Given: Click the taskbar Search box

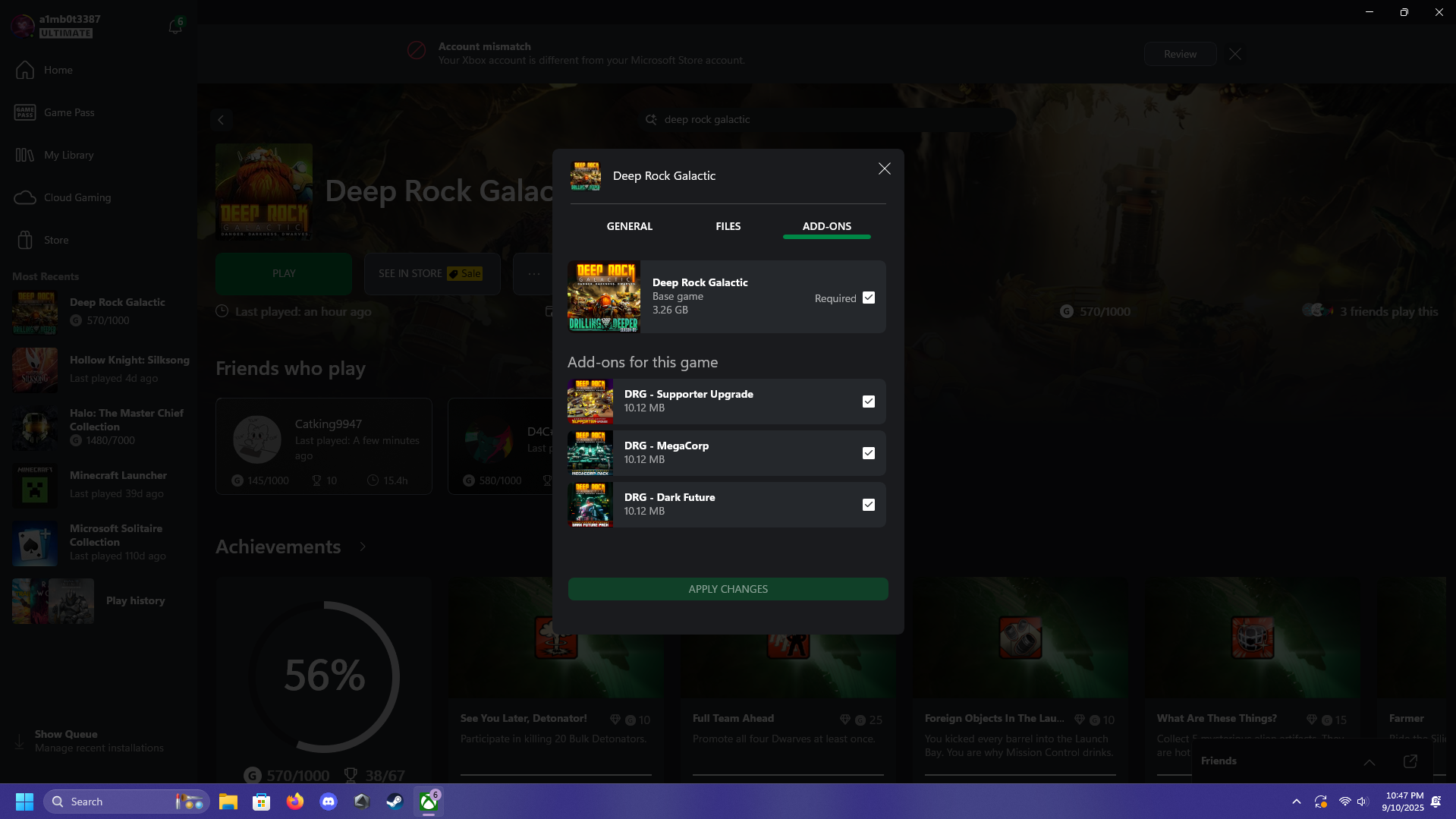Looking at the screenshot, I should [x=126, y=802].
